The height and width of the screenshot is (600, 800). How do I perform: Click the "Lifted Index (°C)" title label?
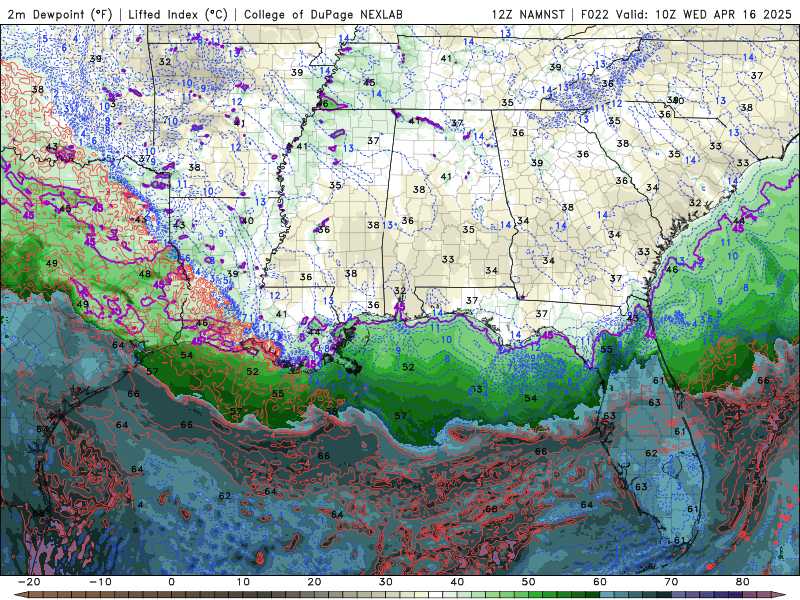[x=178, y=14]
